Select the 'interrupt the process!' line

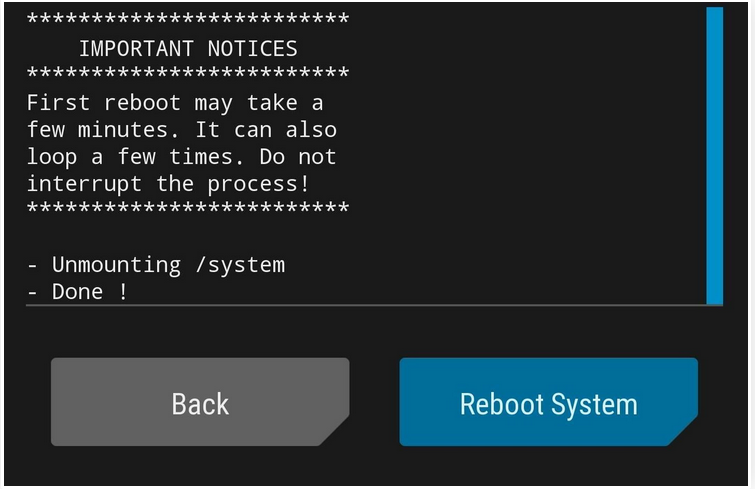(168, 184)
